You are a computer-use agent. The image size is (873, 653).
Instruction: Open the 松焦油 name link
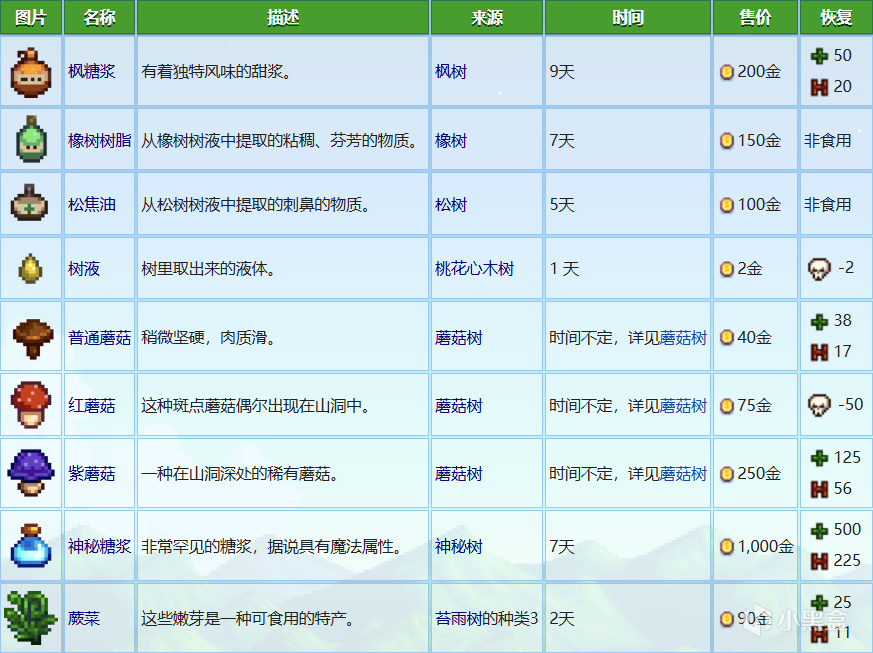[92, 204]
